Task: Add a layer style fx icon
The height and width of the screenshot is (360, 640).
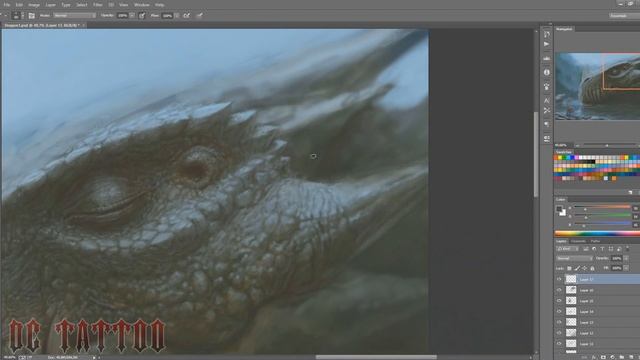Action: pos(594,357)
